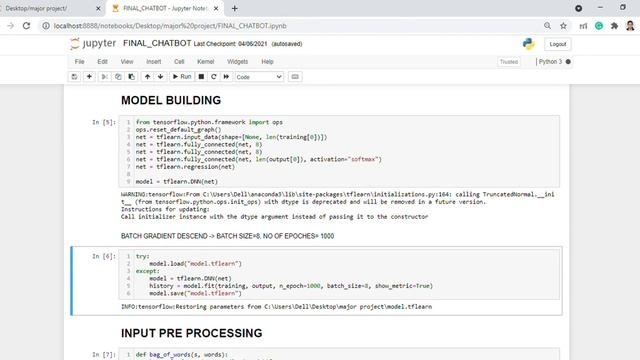Open a new browser tab
Image resolution: width=640 pixels, height=360 pixels.
click(x=235, y=8)
